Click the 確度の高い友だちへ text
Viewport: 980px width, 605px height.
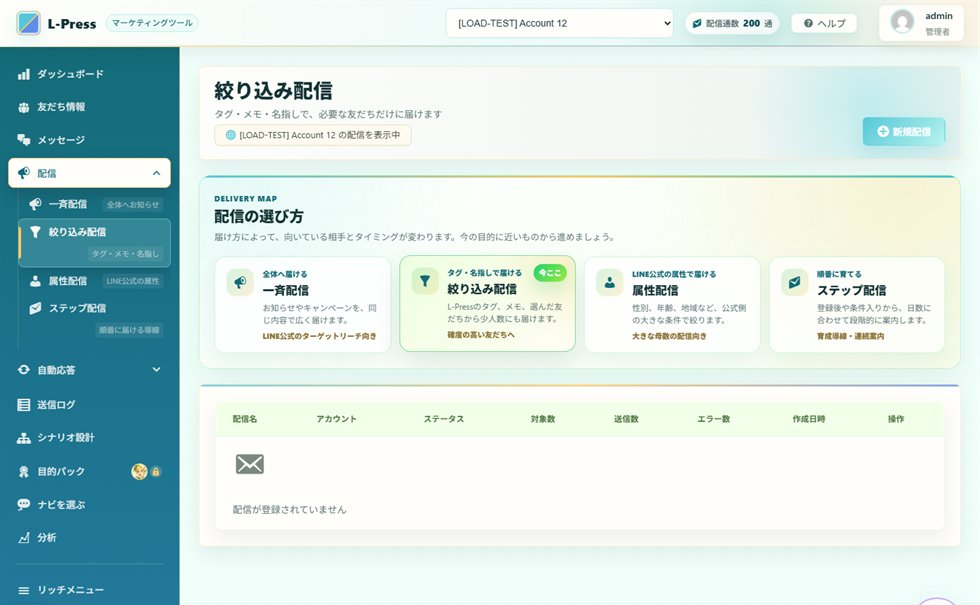(481, 335)
